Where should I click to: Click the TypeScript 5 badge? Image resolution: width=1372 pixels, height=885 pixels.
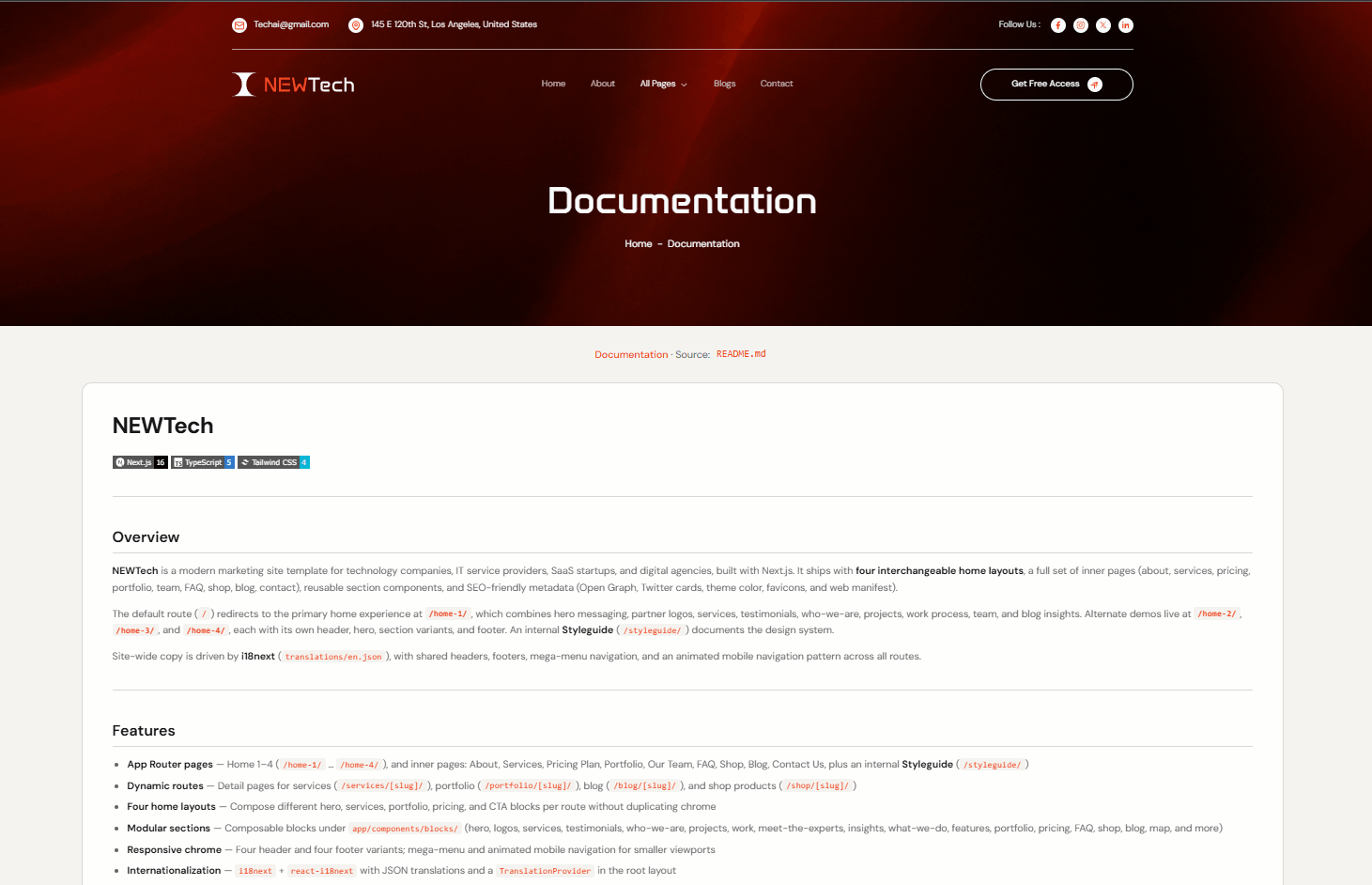tap(203, 462)
